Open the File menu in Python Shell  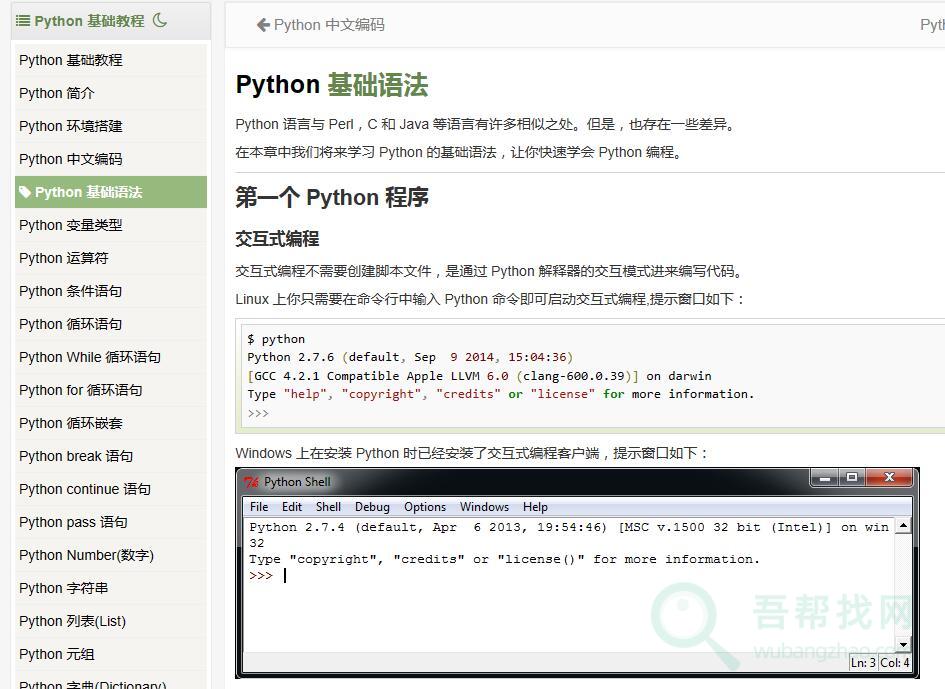(259, 507)
